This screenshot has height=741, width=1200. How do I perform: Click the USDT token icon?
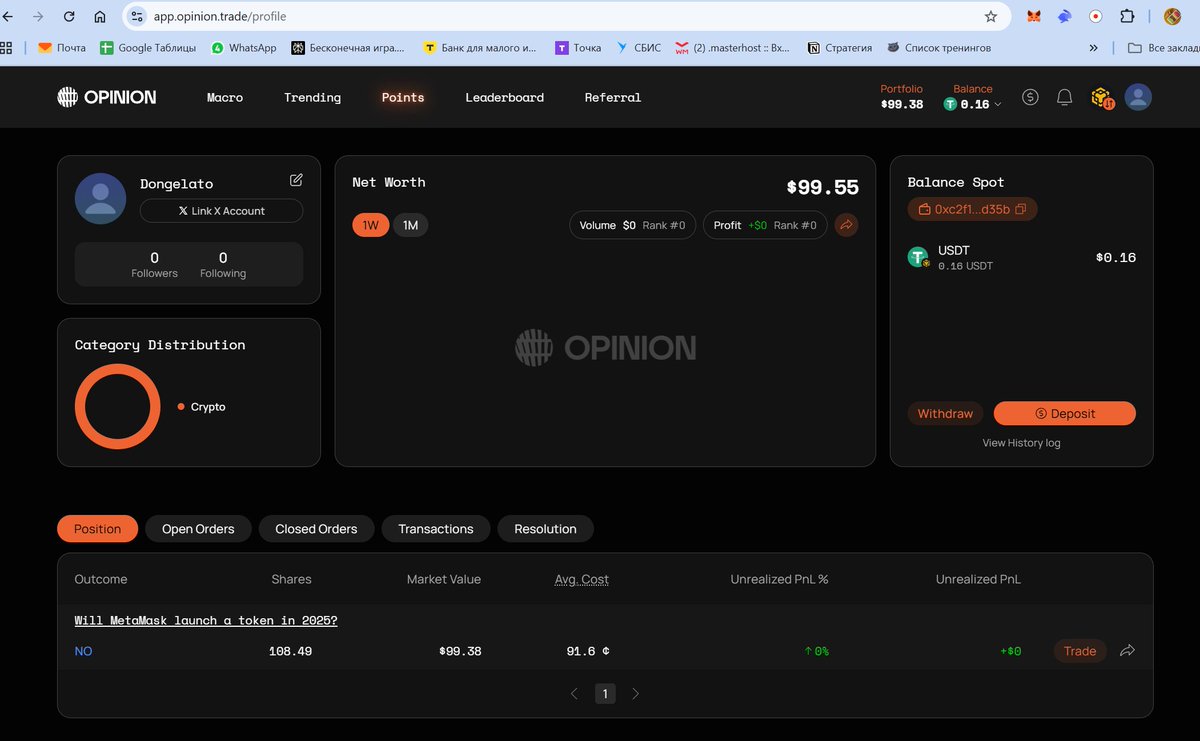click(x=918, y=257)
